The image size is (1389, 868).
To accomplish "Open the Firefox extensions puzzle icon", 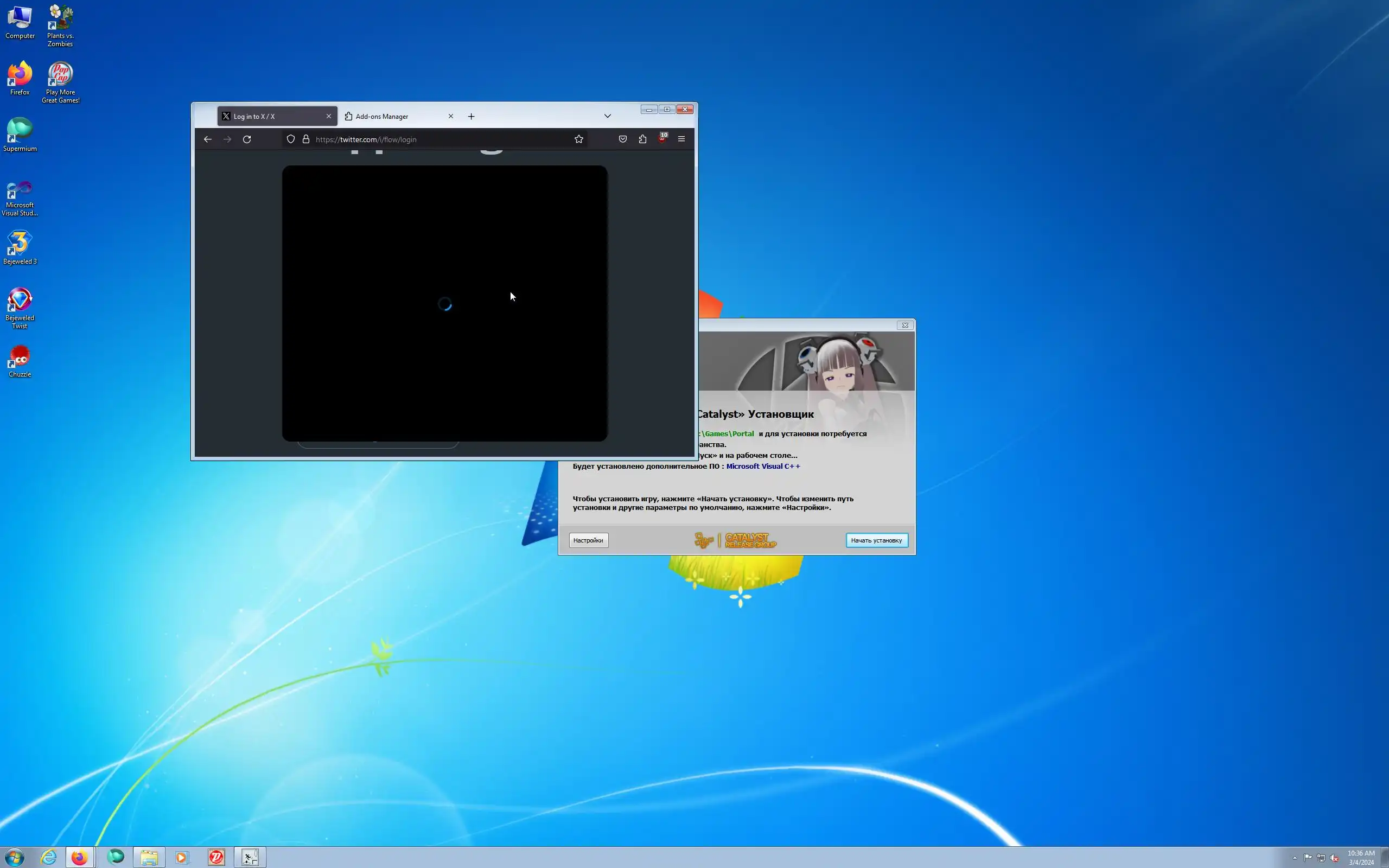I will 642,139.
